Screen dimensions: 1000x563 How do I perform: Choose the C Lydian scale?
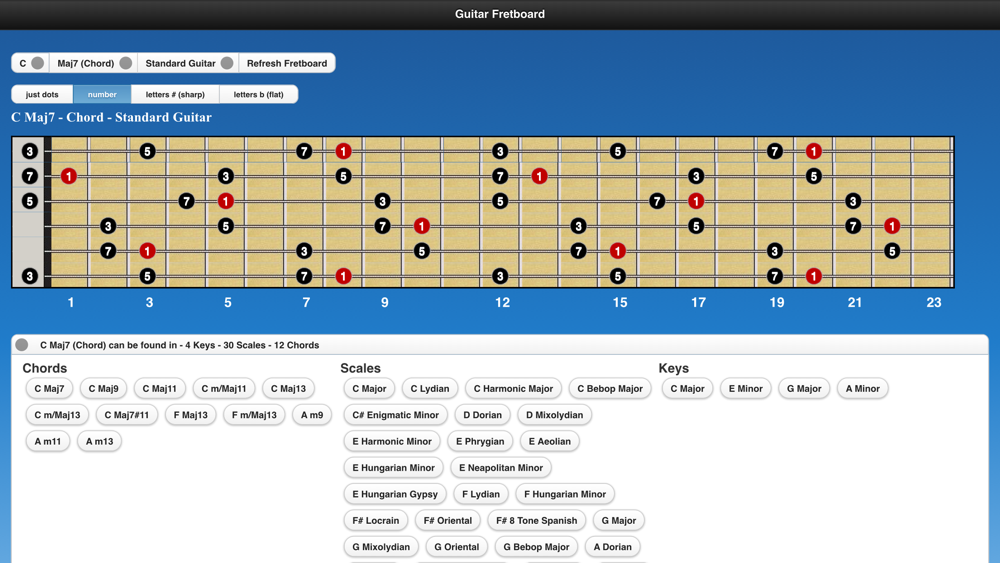pos(430,388)
